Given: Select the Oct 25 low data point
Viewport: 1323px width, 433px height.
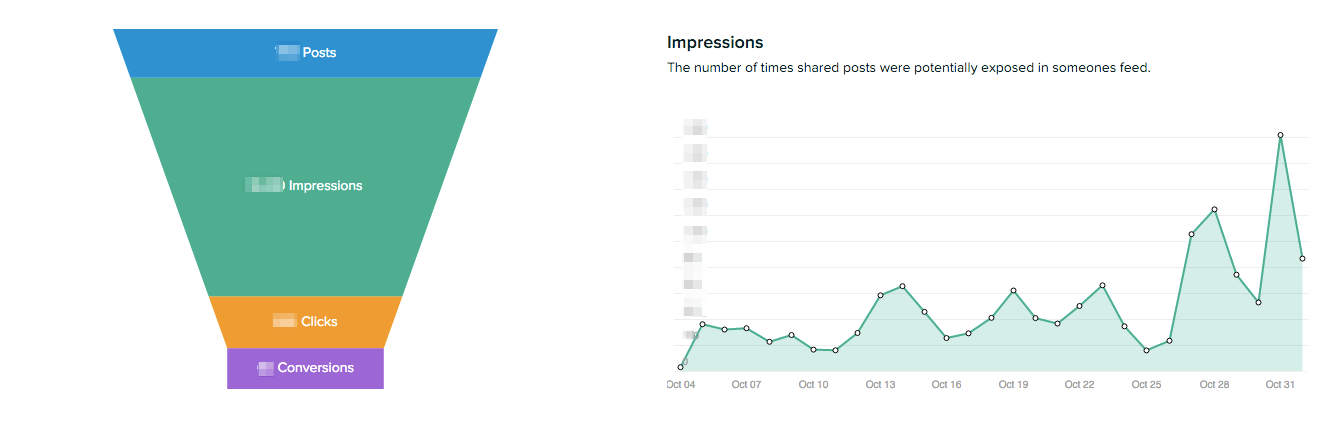Looking at the screenshot, I should pyautogui.click(x=1147, y=350).
